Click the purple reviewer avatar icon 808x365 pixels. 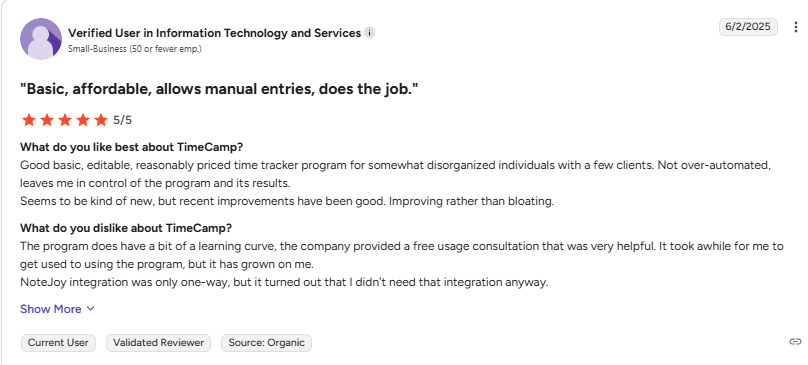[41, 39]
